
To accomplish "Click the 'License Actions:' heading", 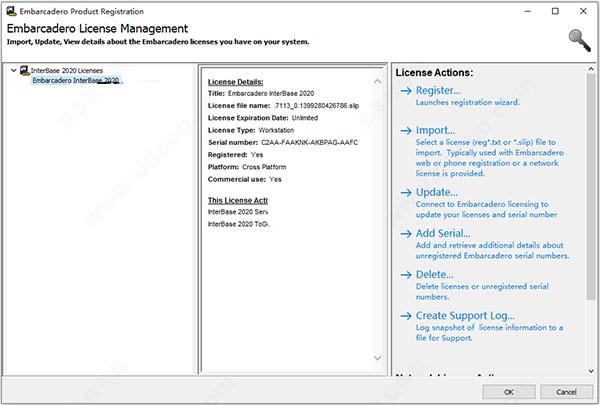I will [x=434, y=73].
